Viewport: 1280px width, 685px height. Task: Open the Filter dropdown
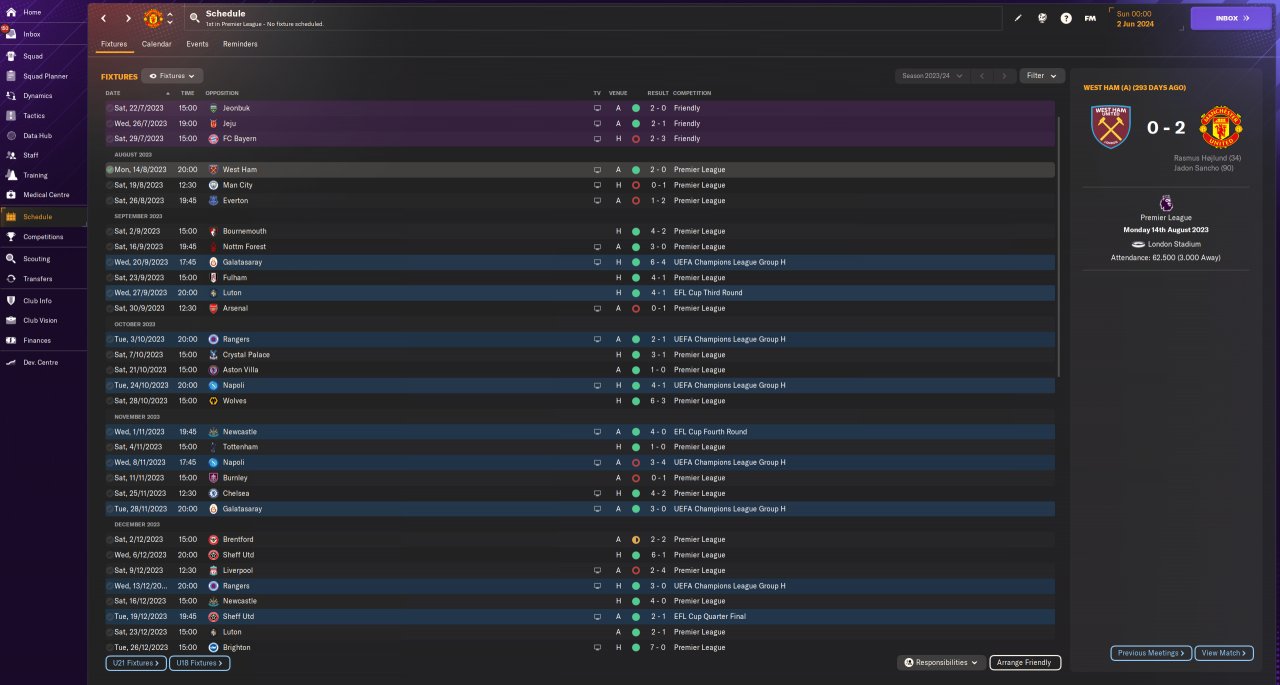click(x=1042, y=76)
